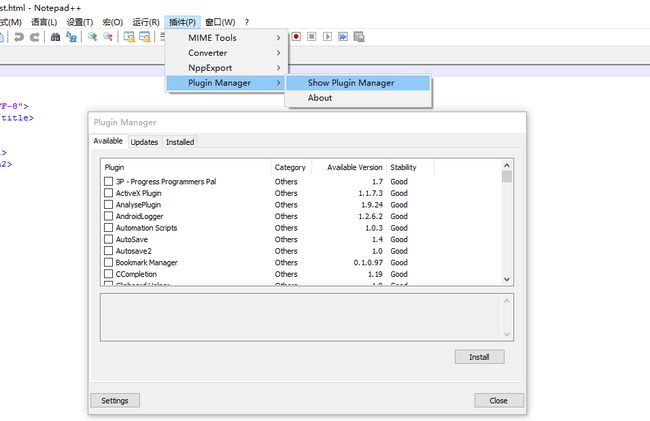Open the 窗口(W) window menu
Screen dimensions: 650x421
click(220, 22)
